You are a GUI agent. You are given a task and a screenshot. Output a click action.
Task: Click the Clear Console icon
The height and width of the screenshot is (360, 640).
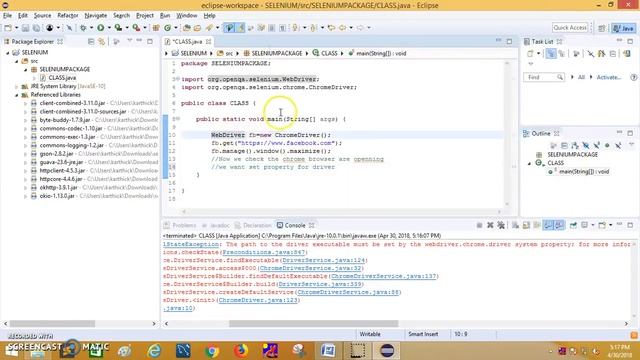[515, 225]
